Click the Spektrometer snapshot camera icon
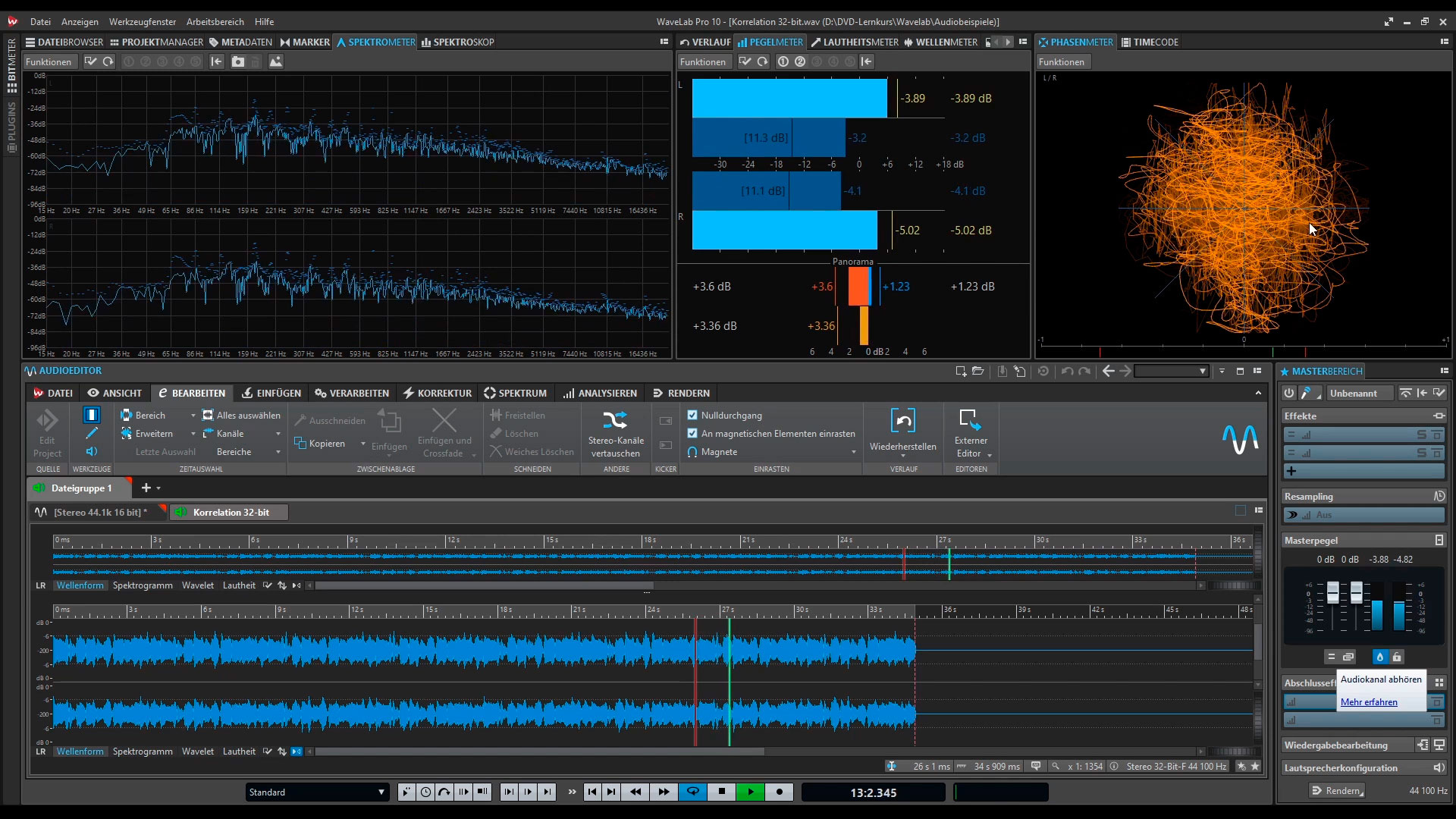1456x819 pixels. click(238, 61)
